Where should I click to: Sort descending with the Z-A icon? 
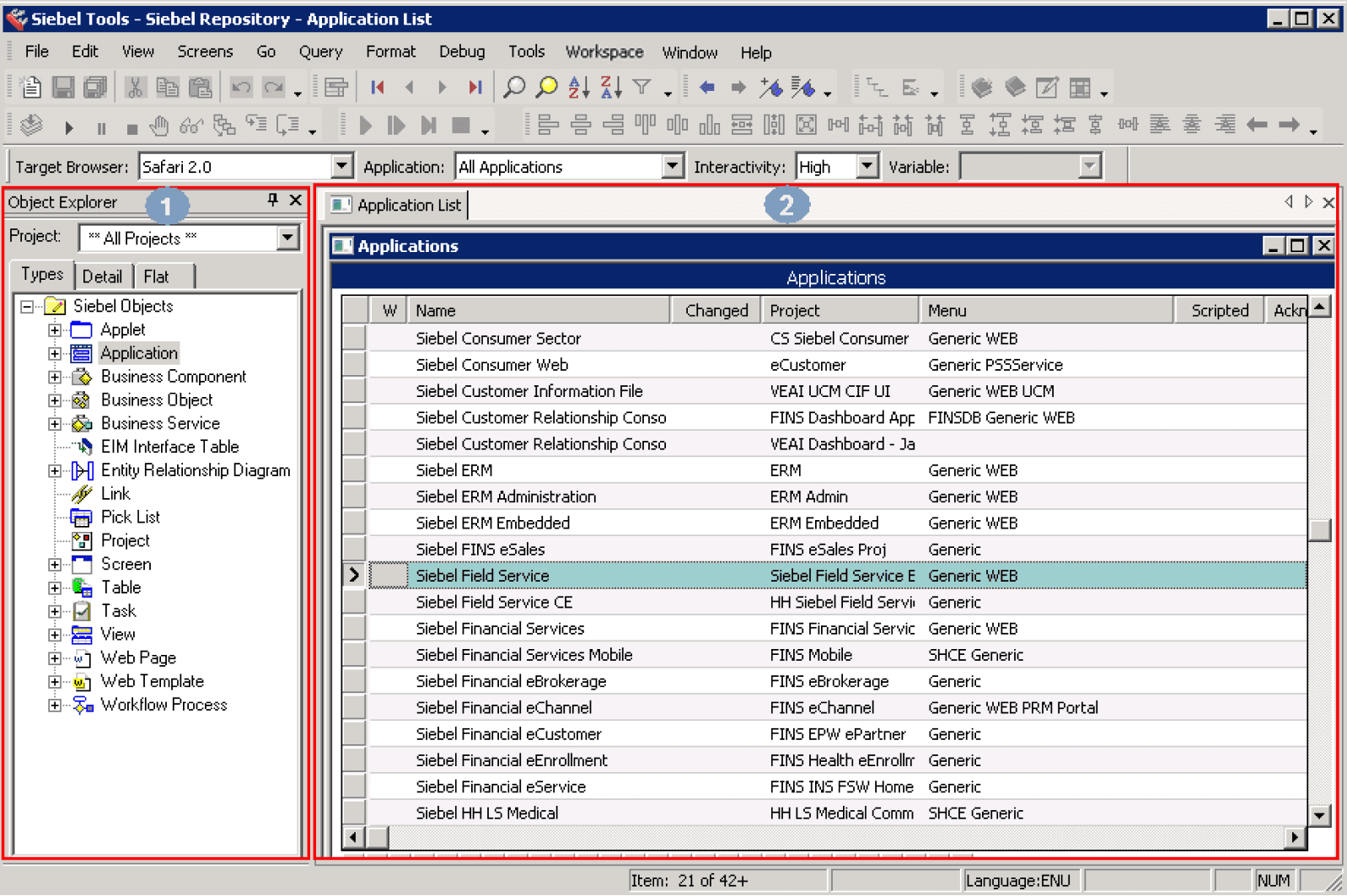point(610,87)
